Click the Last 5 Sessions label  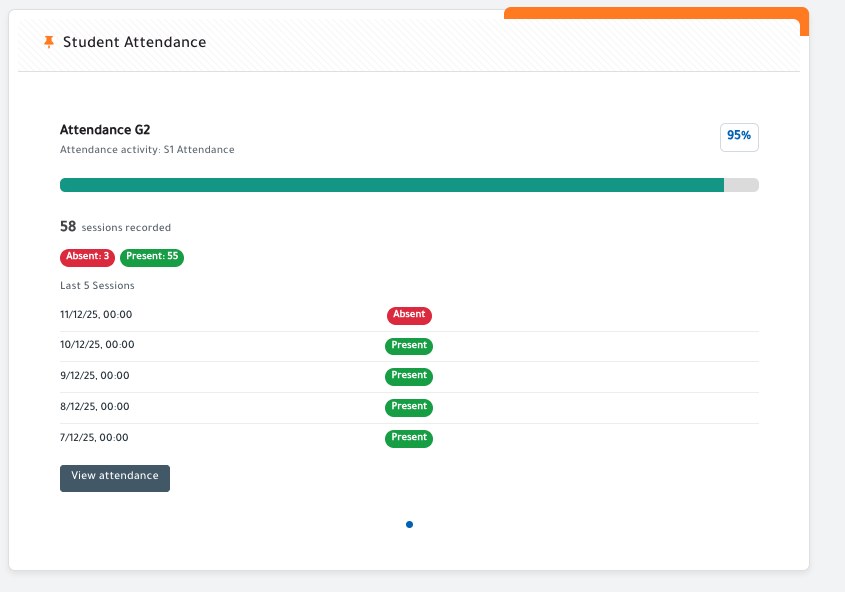pos(98,285)
